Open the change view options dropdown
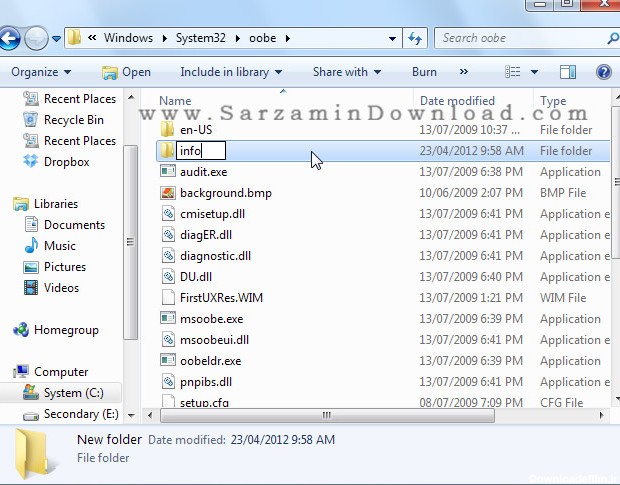 [x=535, y=72]
